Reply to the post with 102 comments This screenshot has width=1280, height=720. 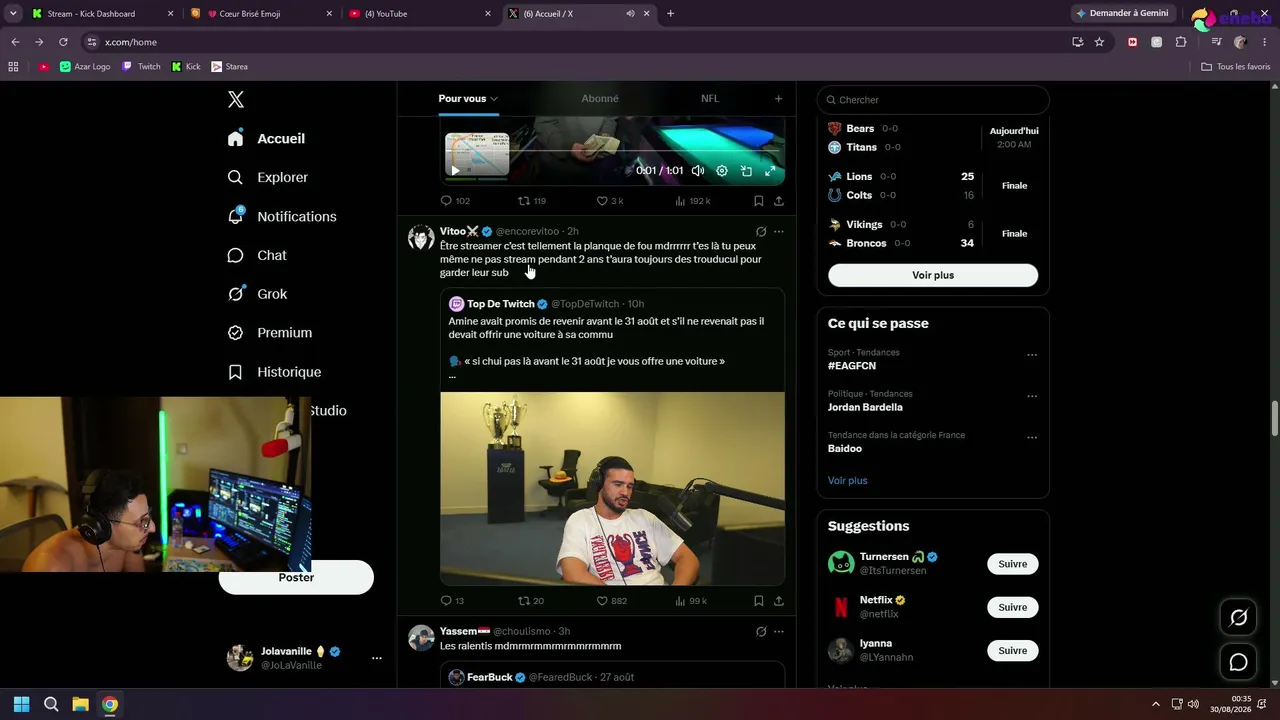coord(455,201)
